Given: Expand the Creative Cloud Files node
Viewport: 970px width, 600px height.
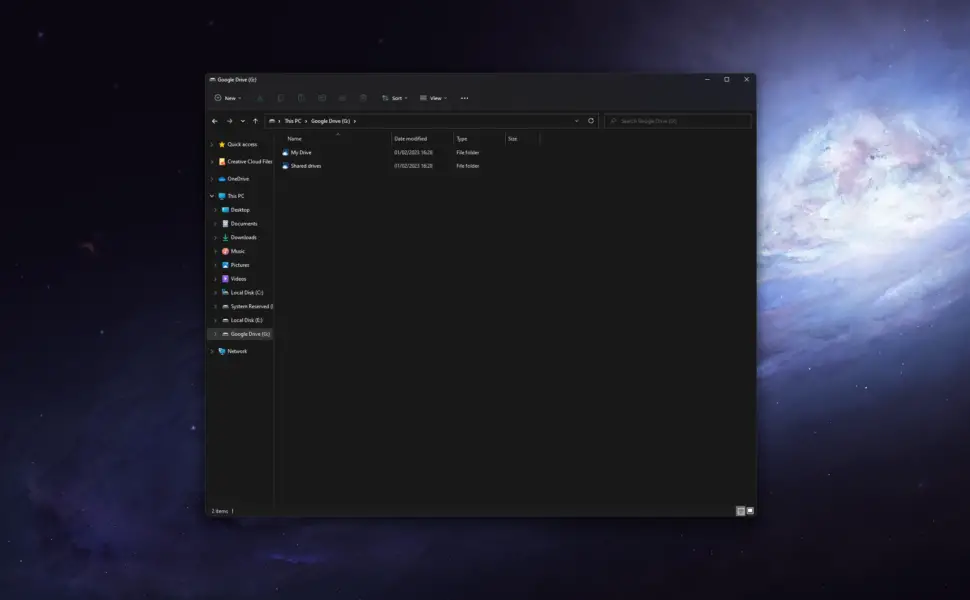Looking at the screenshot, I should pos(212,162).
